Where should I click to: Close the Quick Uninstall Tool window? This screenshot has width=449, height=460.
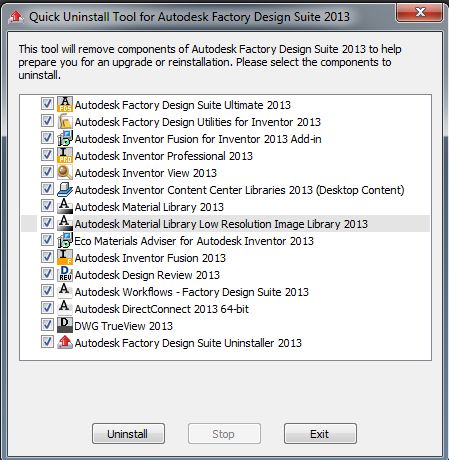tap(420, 12)
